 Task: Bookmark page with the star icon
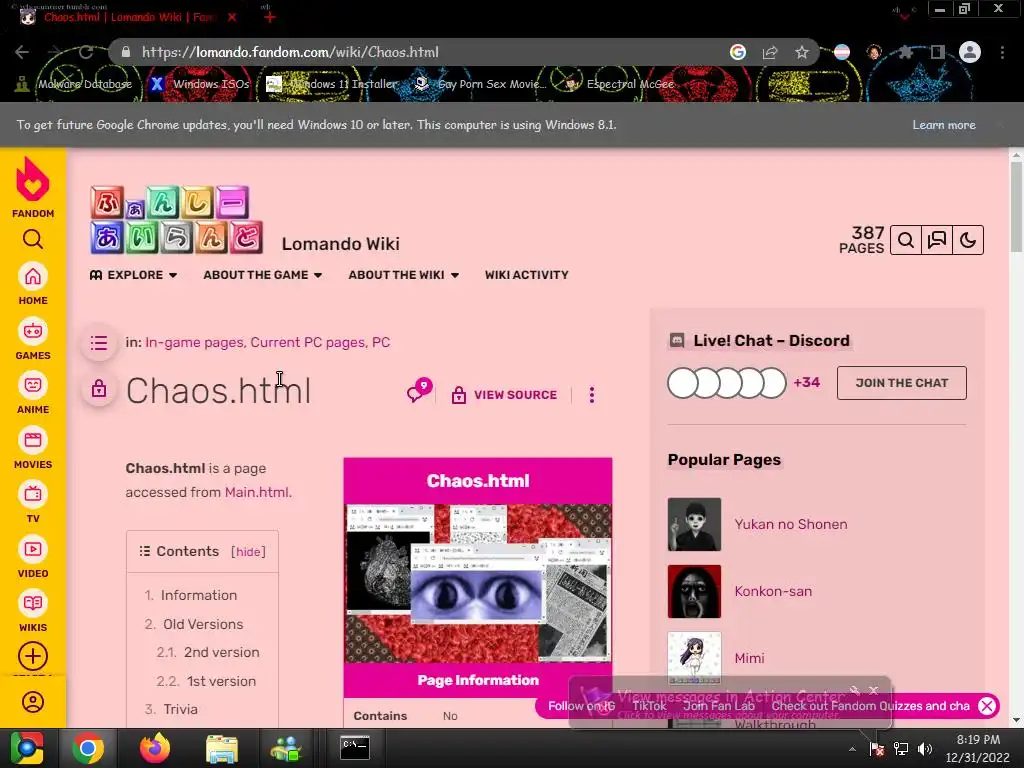pyautogui.click(x=802, y=52)
